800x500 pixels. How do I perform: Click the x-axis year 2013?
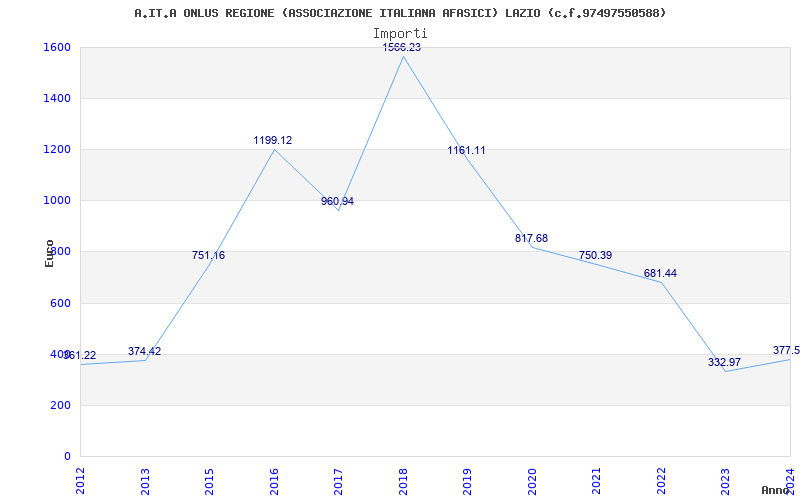(x=145, y=481)
